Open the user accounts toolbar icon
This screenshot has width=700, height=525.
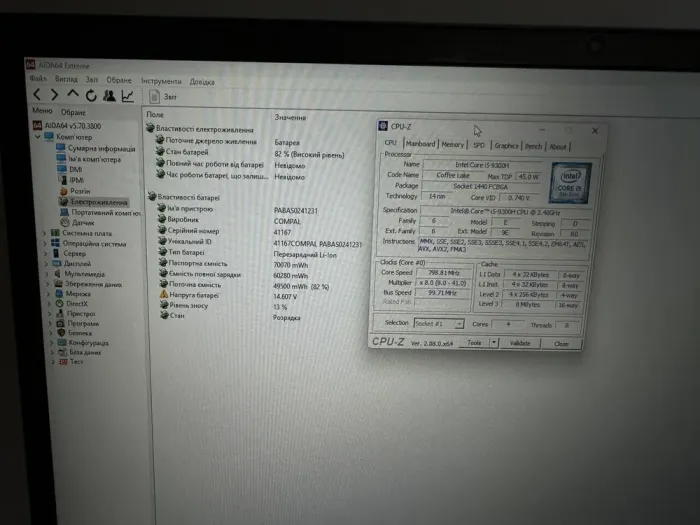[x=109, y=96]
